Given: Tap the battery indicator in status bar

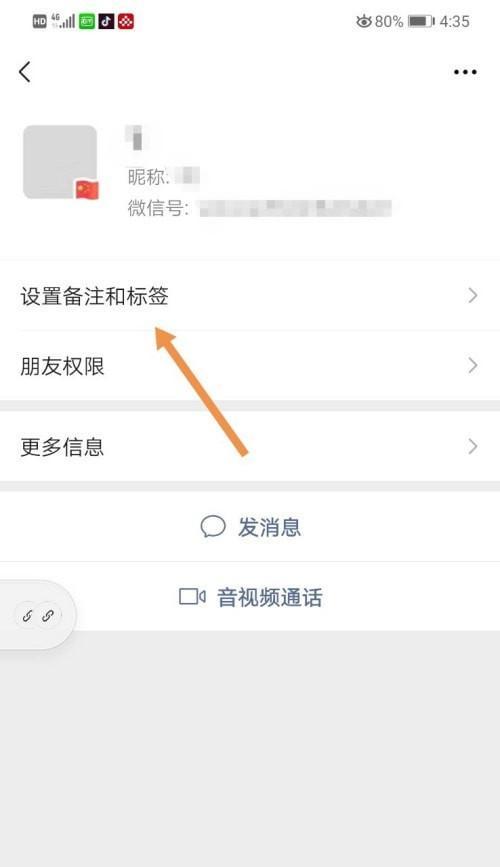Looking at the screenshot, I should pos(421,22).
